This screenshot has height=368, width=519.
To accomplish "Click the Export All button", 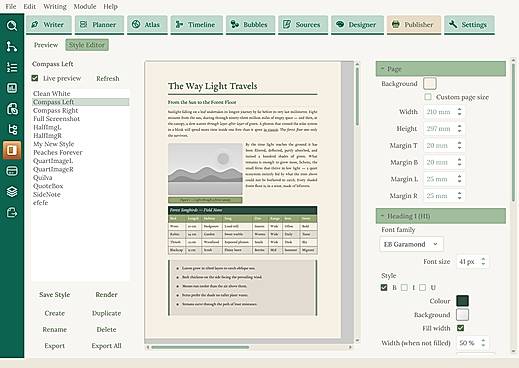I will (x=106, y=346).
